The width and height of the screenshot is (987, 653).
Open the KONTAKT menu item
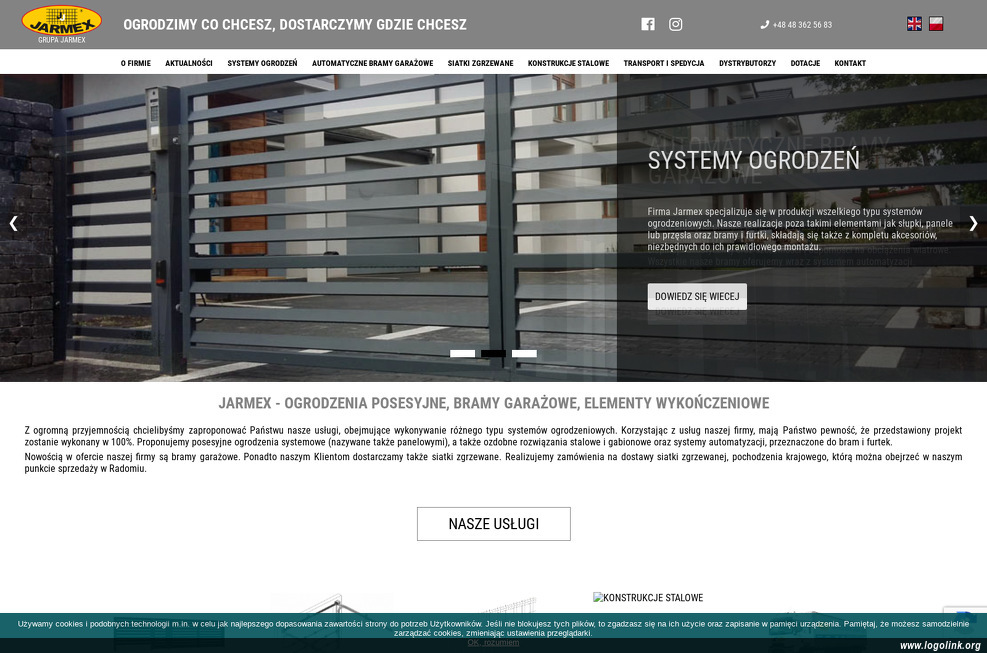tap(850, 63)
